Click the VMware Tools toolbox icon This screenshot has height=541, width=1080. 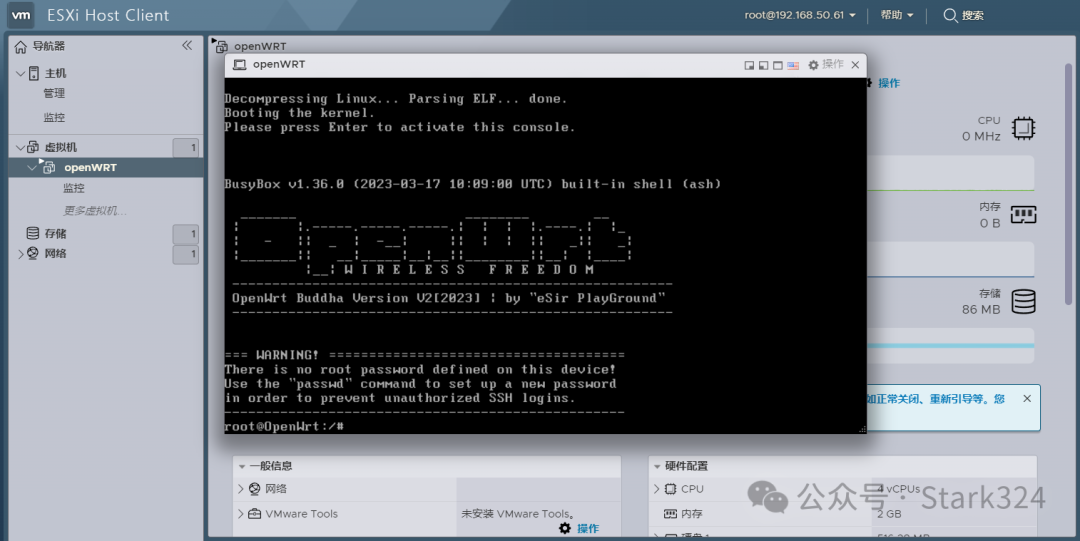pos(255,513)
